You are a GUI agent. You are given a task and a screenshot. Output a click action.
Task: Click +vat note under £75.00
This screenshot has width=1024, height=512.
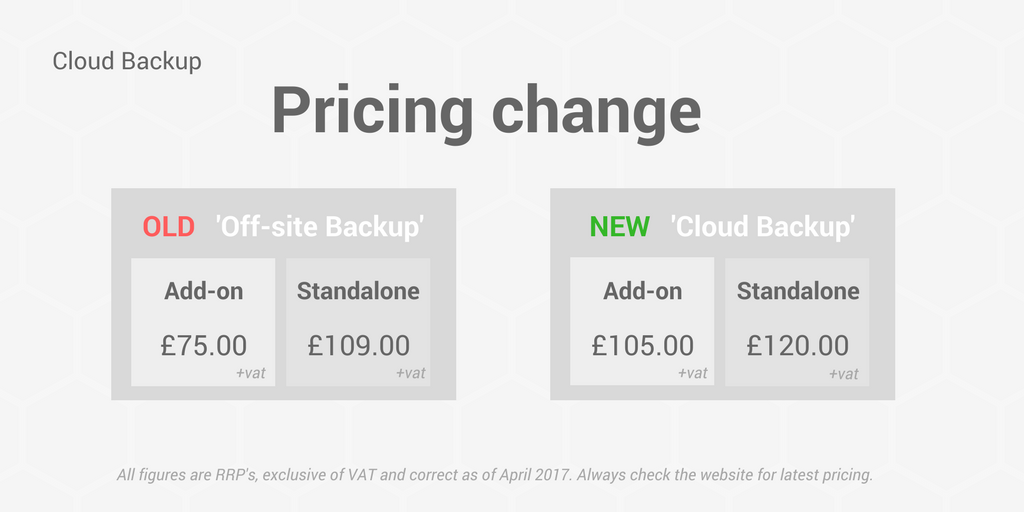251,374
